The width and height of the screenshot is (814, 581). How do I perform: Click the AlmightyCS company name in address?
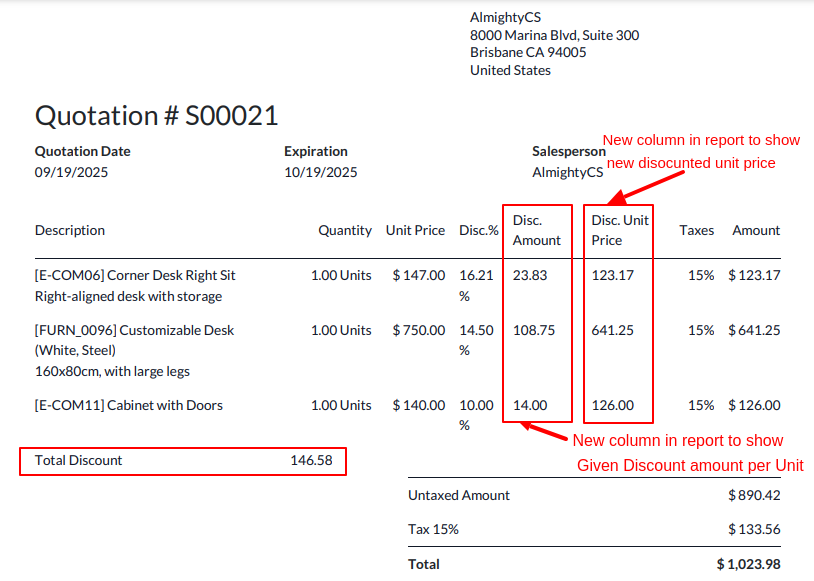(508, 17)
